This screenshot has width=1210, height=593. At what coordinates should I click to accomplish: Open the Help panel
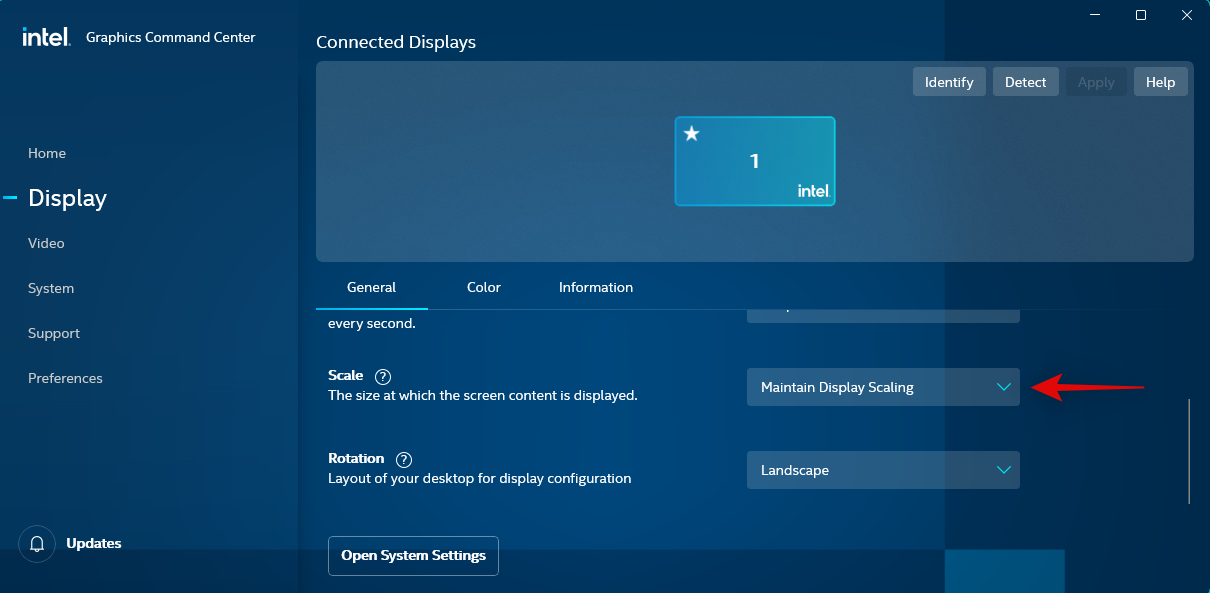[1160, 81]
